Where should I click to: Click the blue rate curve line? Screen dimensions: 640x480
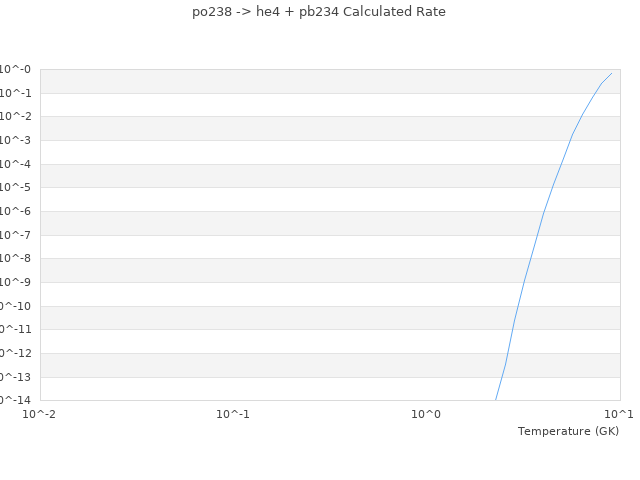543,212
